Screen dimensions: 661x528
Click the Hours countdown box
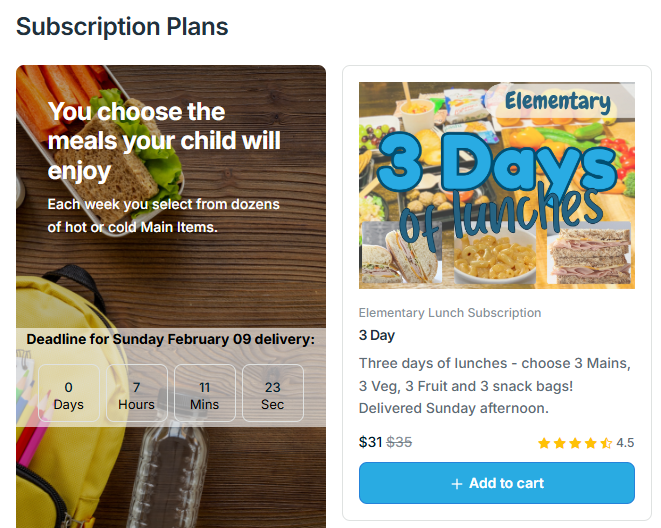(137, 395)
